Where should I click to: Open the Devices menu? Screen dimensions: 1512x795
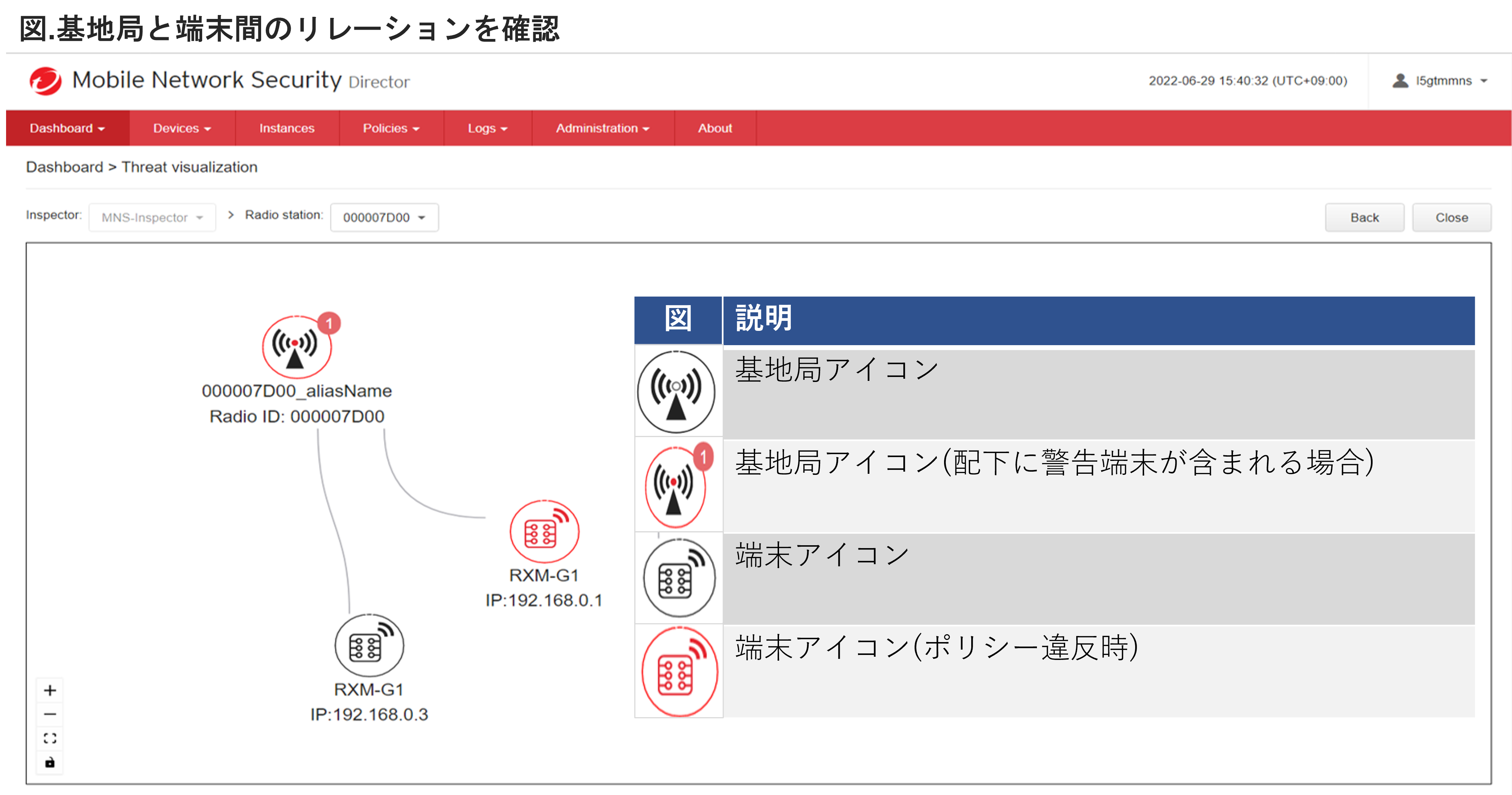click(x=182, y=128)
